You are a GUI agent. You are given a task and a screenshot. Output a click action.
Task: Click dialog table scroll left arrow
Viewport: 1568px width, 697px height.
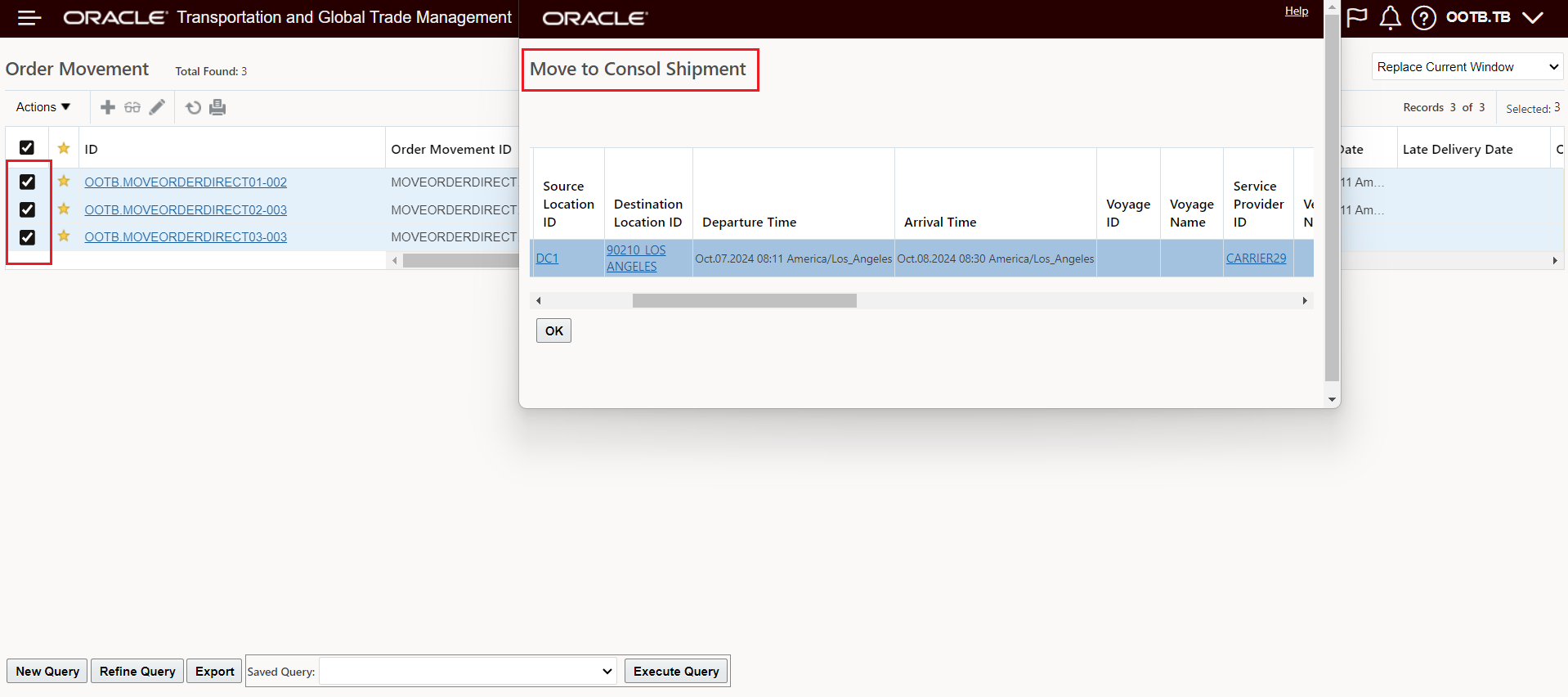point(538,300)
